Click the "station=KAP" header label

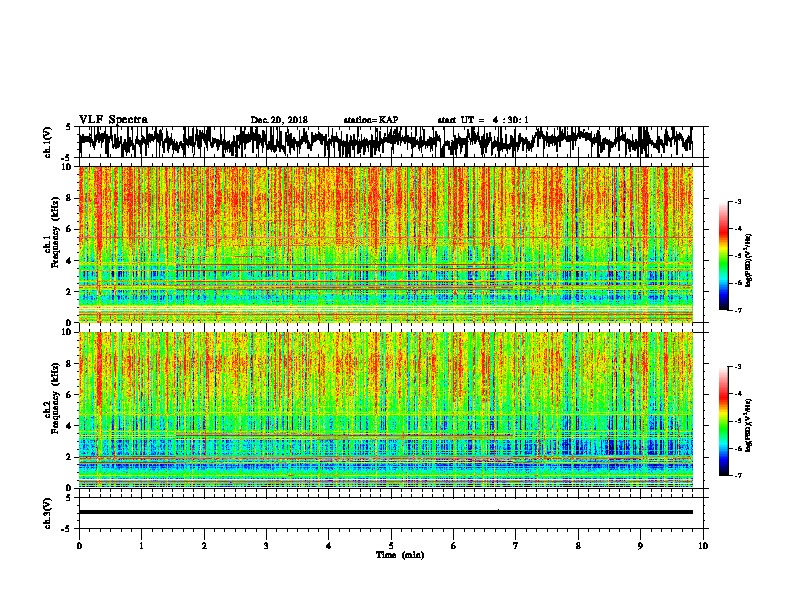tap(371, 120)
